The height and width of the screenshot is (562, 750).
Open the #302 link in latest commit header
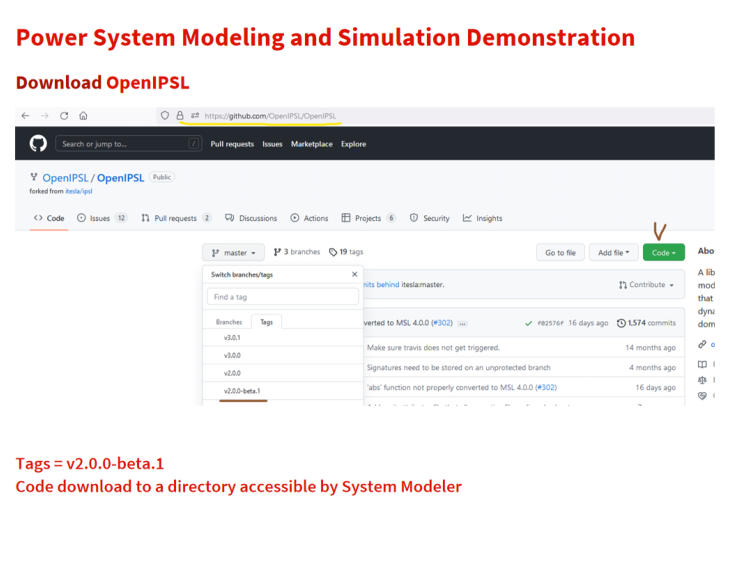point(442,323)
